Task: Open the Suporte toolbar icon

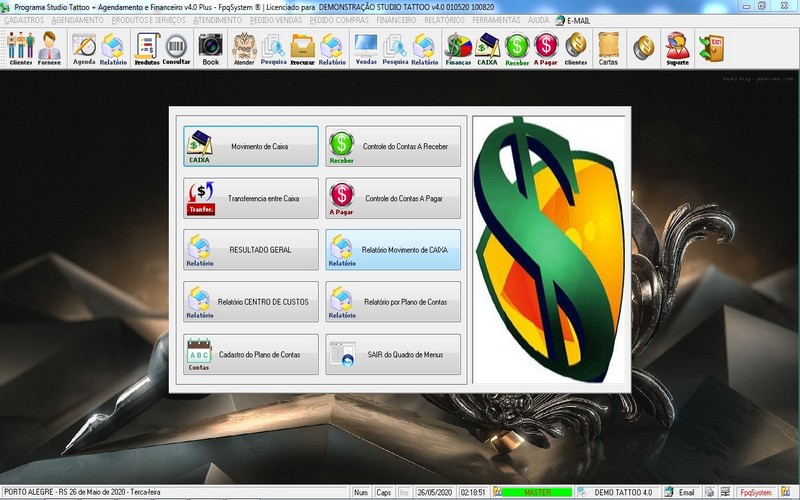Action: (677, 47)
